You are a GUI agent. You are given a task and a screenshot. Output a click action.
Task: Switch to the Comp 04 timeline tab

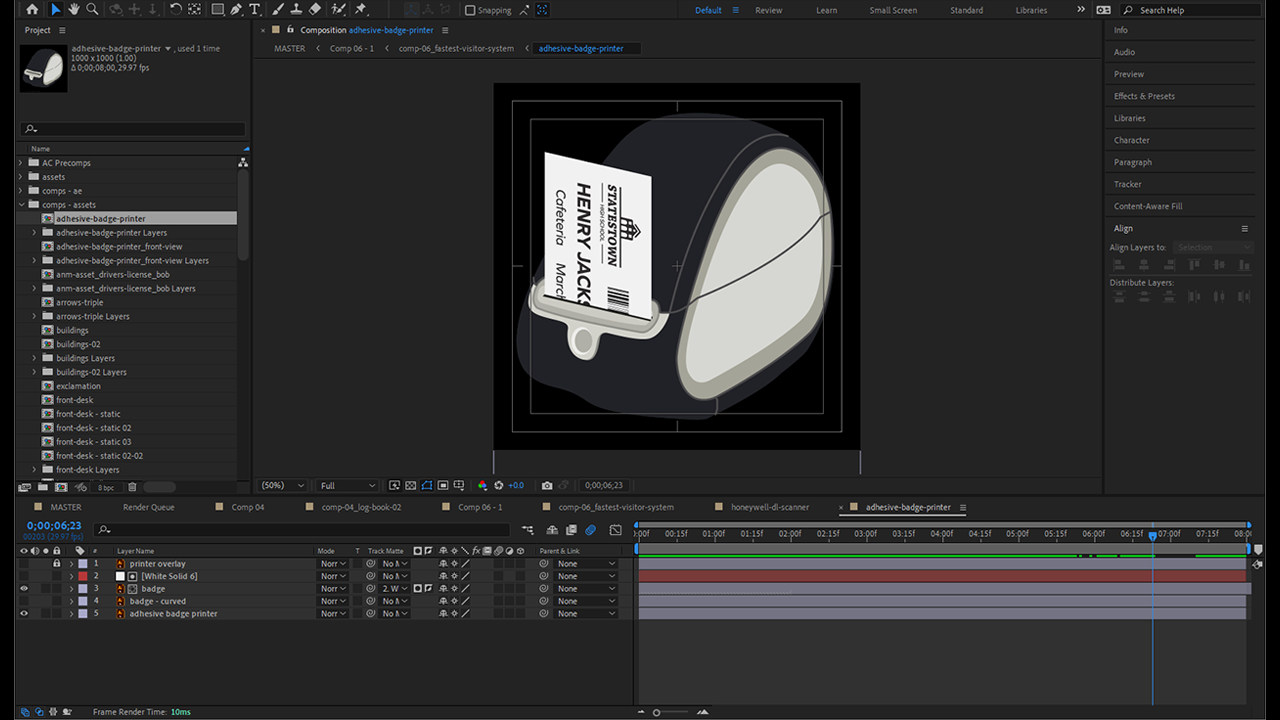[x=247, y=507]
